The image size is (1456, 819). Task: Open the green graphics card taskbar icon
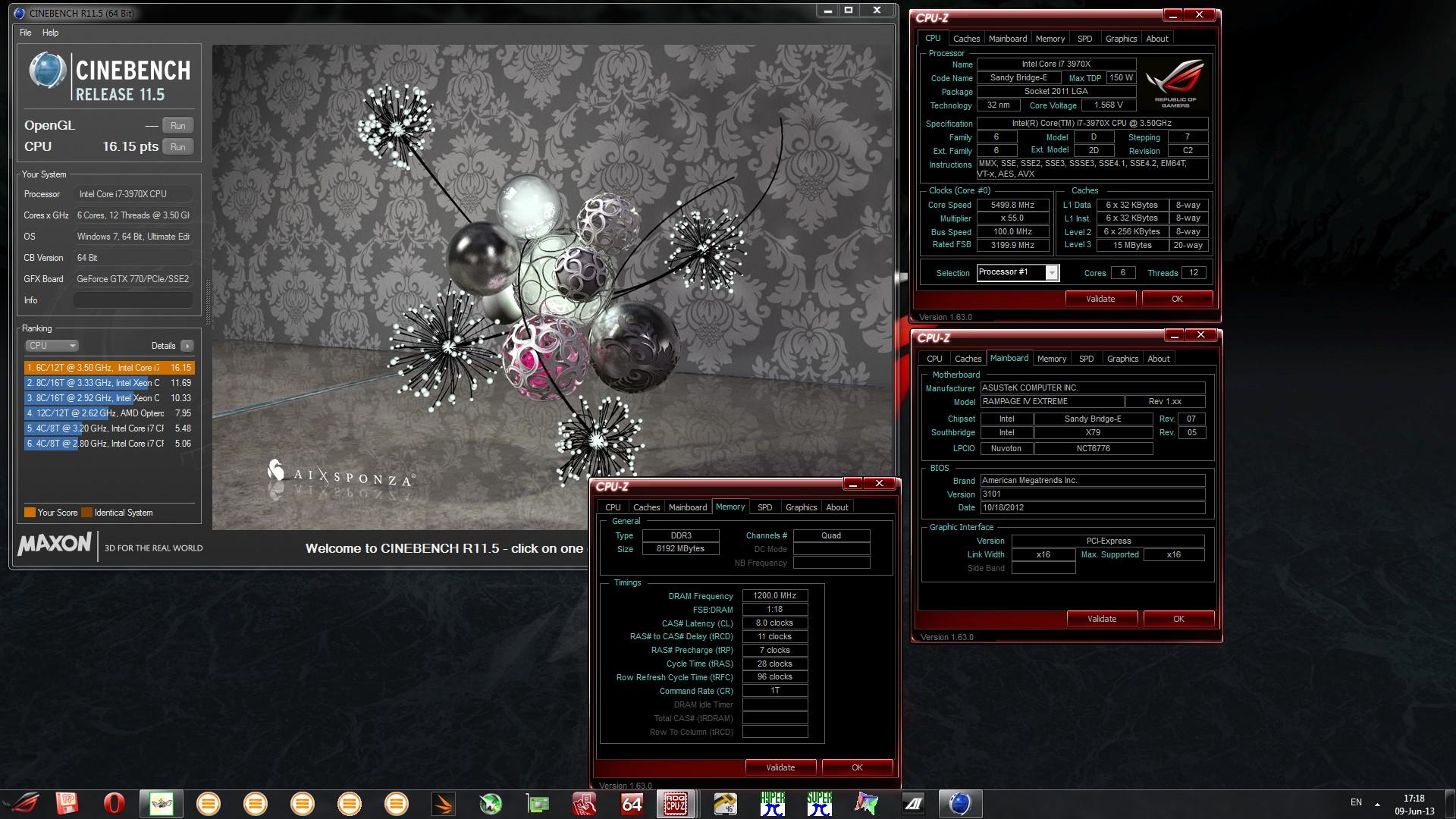[538, 803]
